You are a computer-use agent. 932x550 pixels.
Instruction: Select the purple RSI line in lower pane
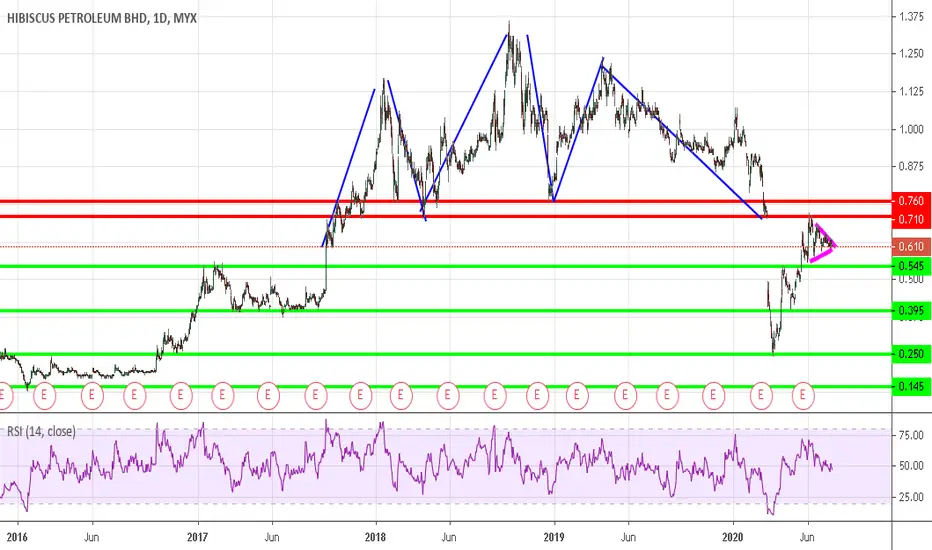coord(416,467)
